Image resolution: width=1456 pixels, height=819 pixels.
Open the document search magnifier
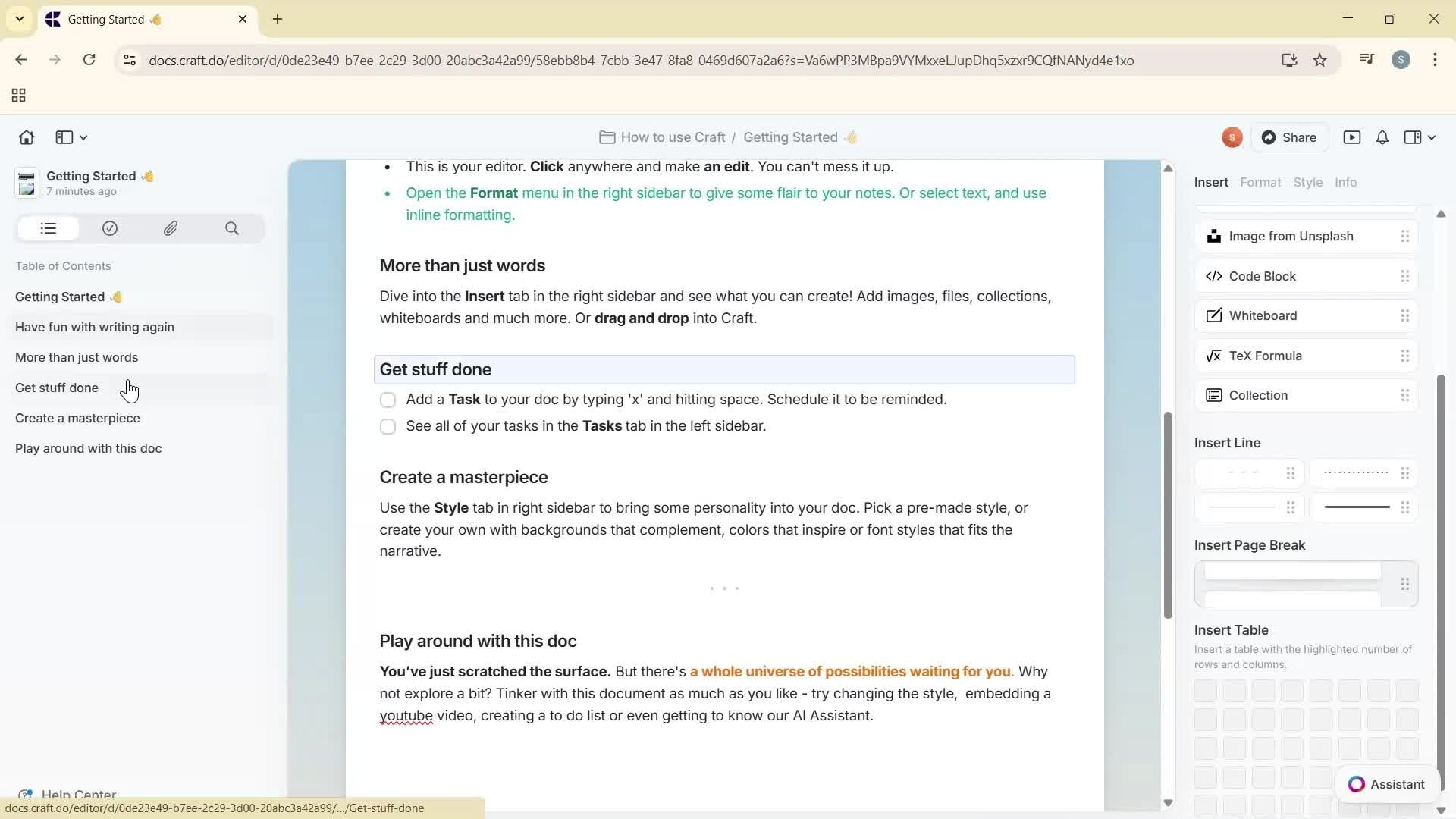click(232, 228)
